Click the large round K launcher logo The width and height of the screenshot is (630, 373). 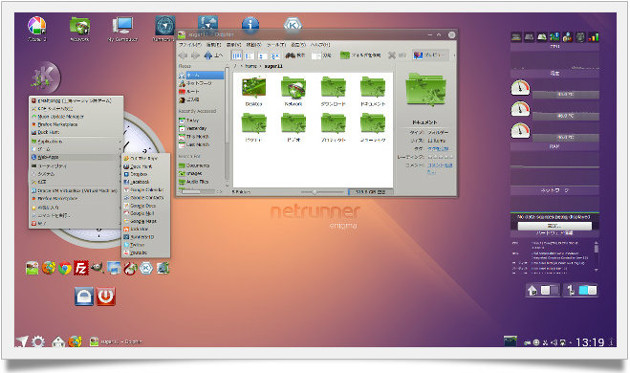45,77
